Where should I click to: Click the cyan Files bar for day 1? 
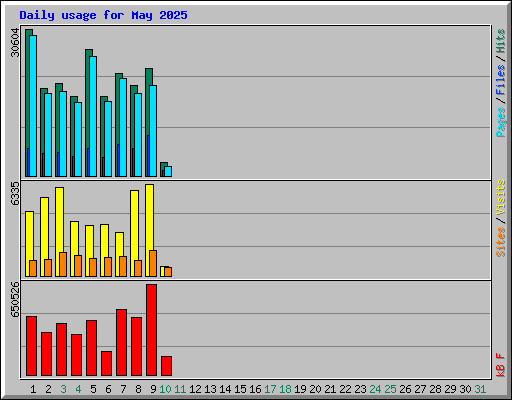coord(33,106)
